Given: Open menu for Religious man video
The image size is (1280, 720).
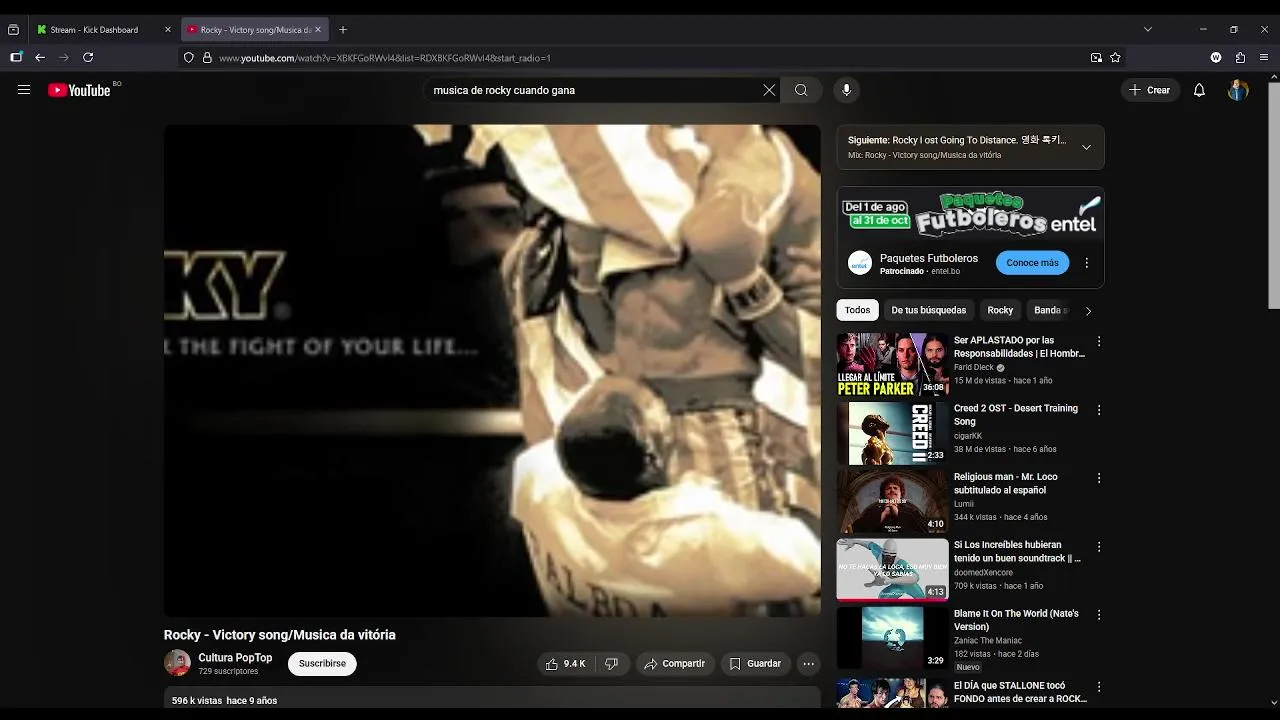Looking at the screenshot, I should coord(1098,478).
